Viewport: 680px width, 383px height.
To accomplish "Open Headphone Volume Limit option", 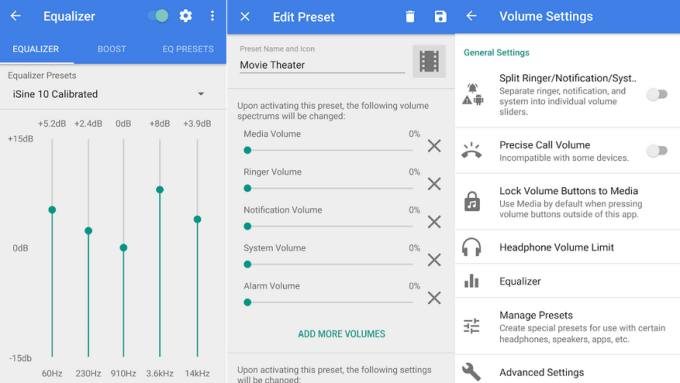I will click(568, 247).
